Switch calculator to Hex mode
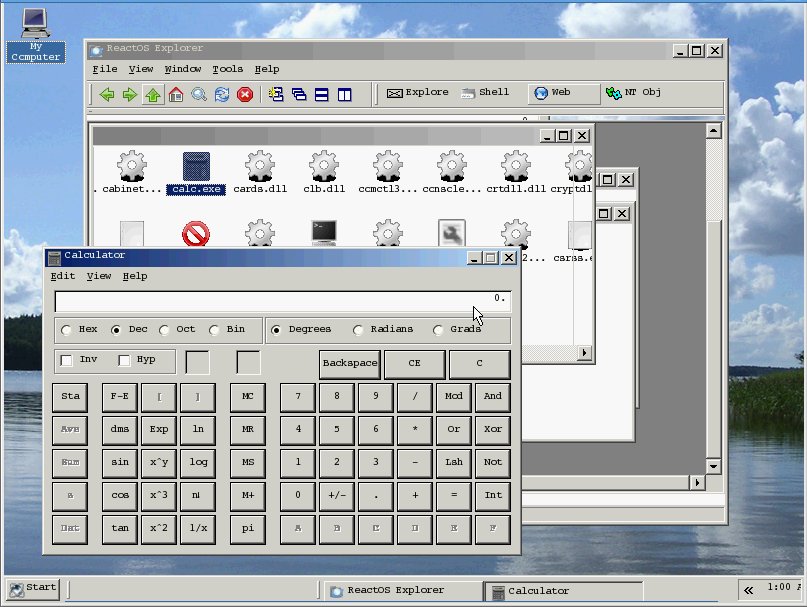The image size is (807, 607). tap(67, 330)
